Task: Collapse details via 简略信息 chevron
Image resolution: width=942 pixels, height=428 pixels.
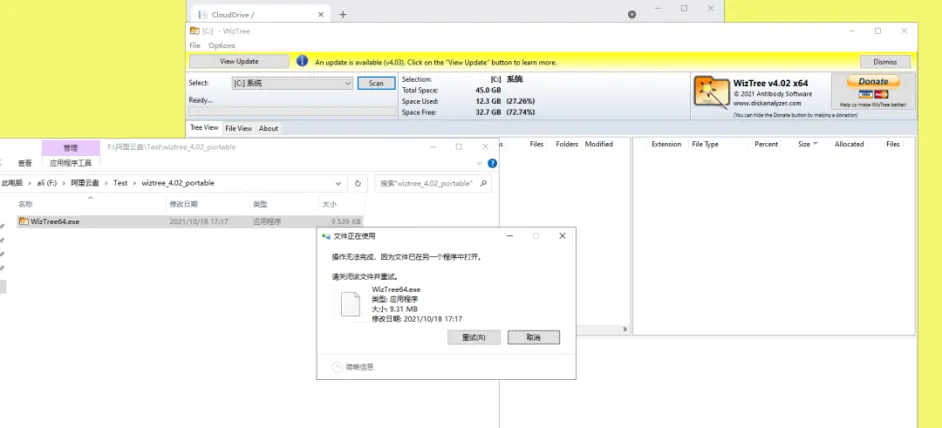Action: [x=338, y=367]
